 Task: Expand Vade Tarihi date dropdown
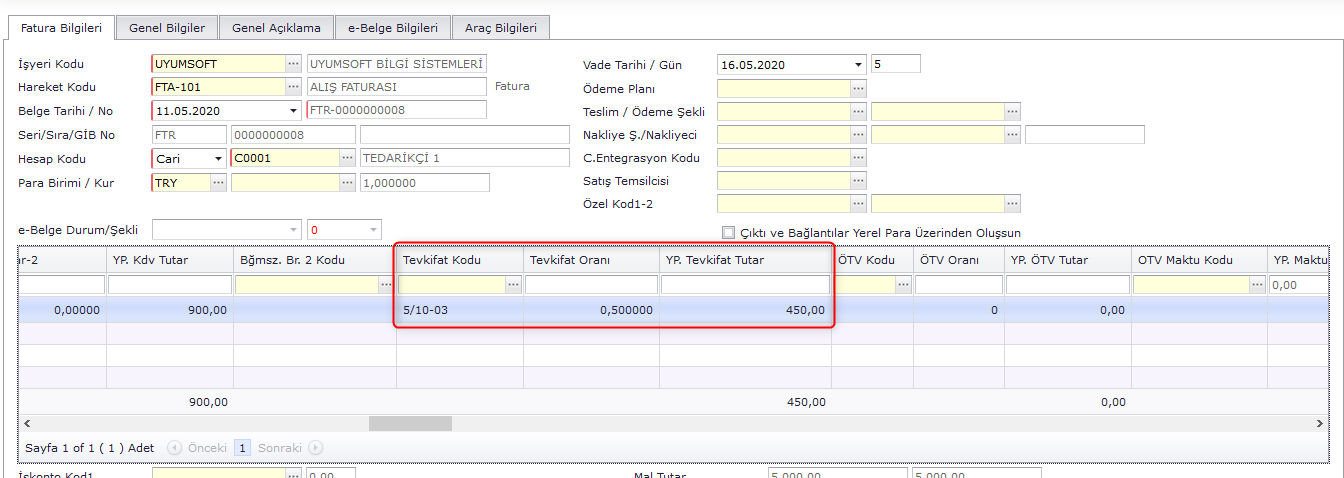(858, 65)
